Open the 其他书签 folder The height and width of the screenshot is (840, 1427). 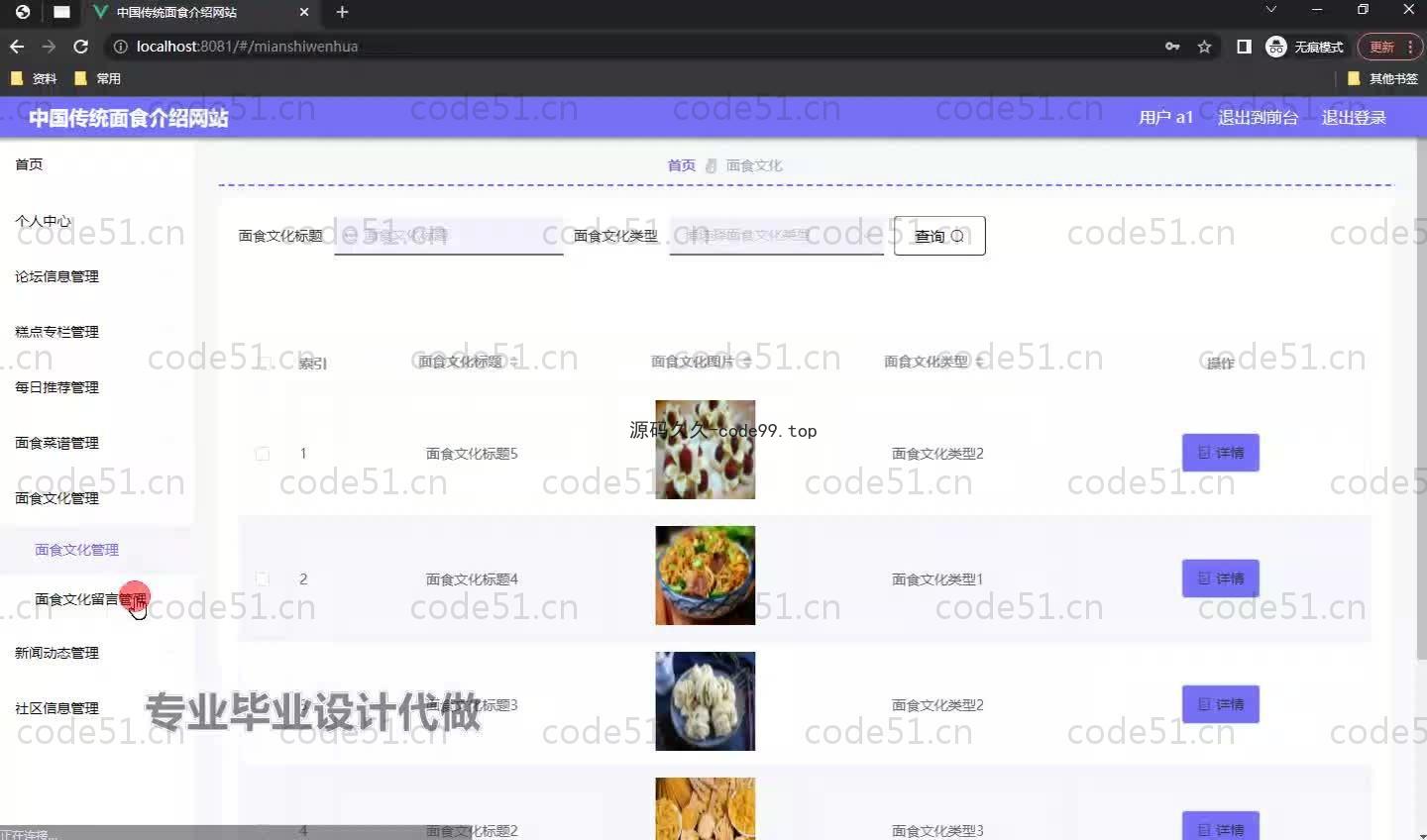click(1383, 78)
